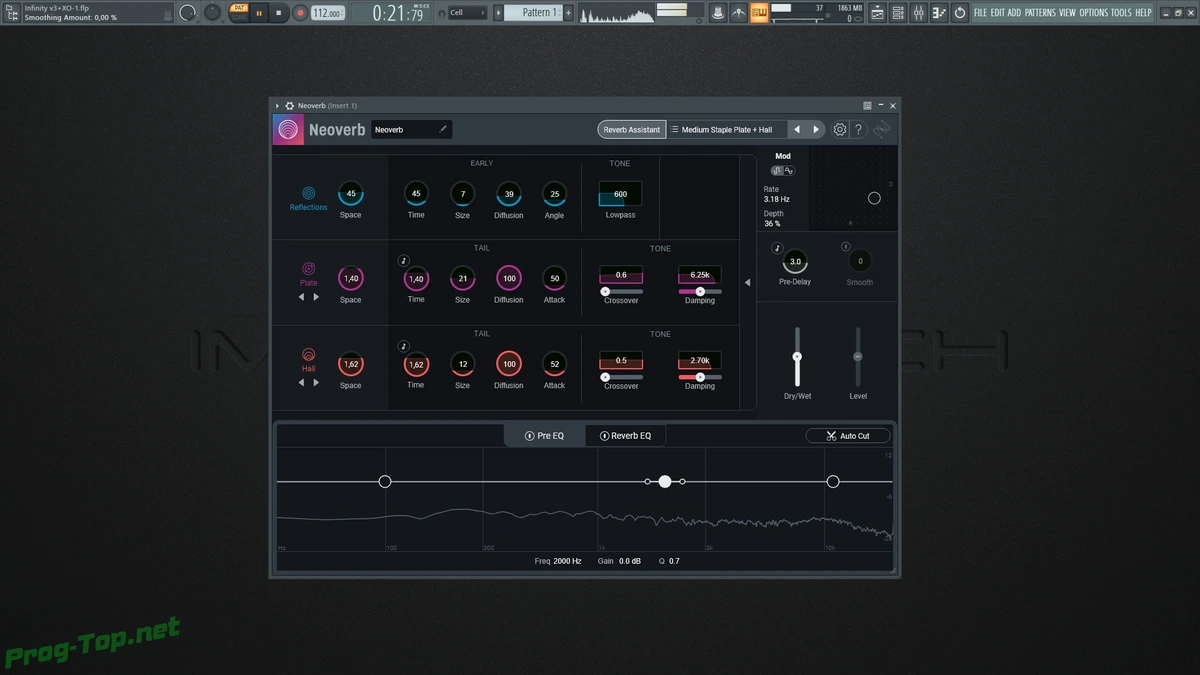Open the ADD menu

pyautogui.click(x=1014, y=13)
